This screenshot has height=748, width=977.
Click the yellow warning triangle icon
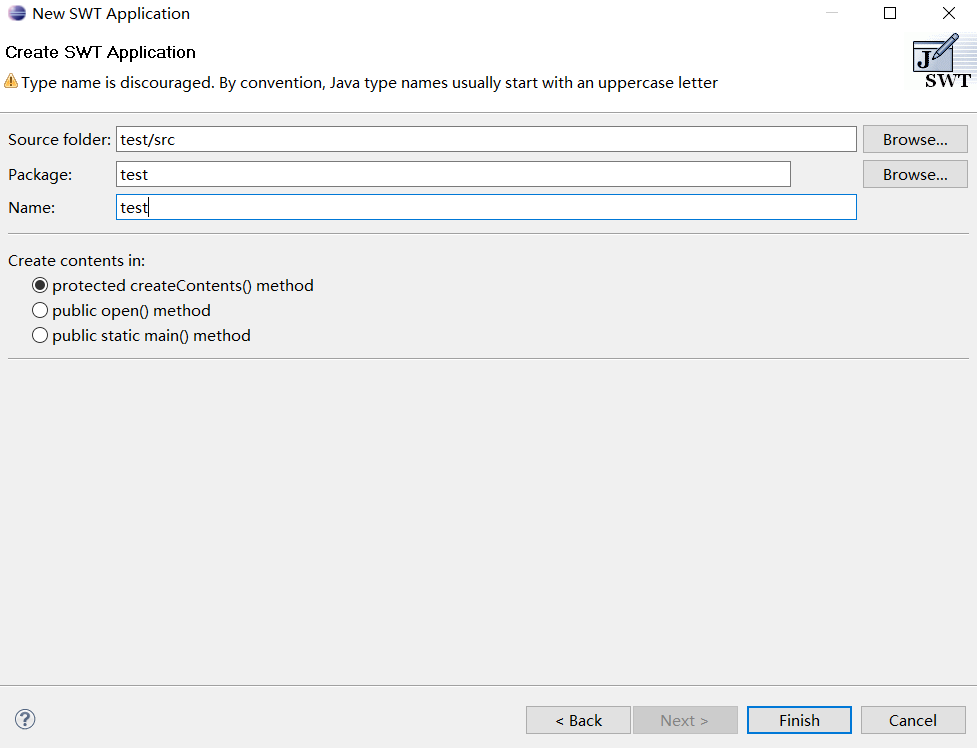[13, 82]
